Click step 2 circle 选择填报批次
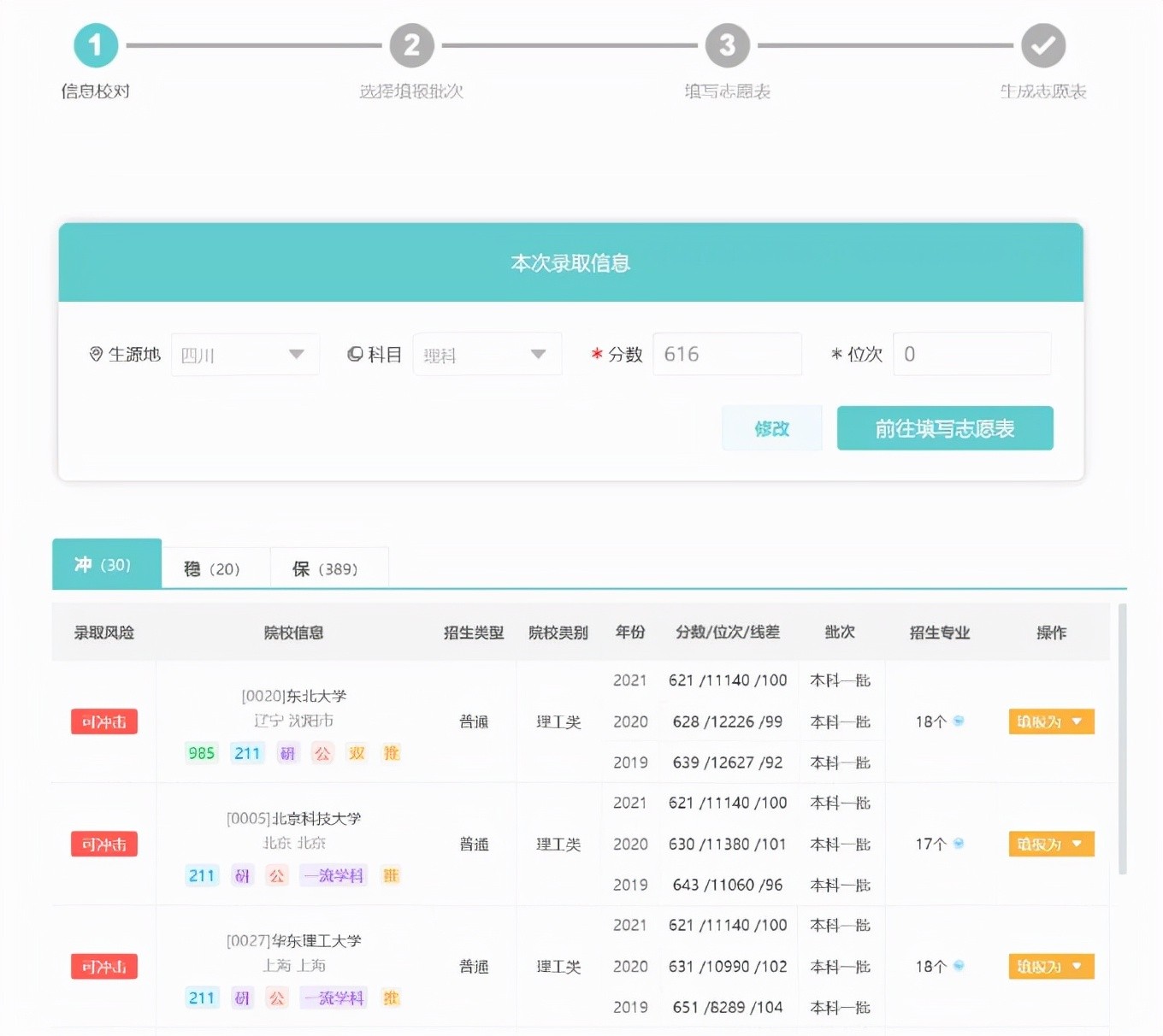The width and height of the screenshot is (1163, 1036). [411, 45]
